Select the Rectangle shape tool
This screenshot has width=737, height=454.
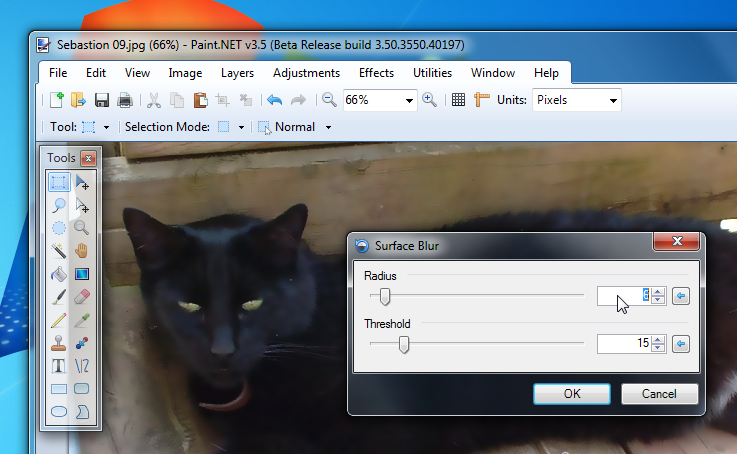(59, 389)
